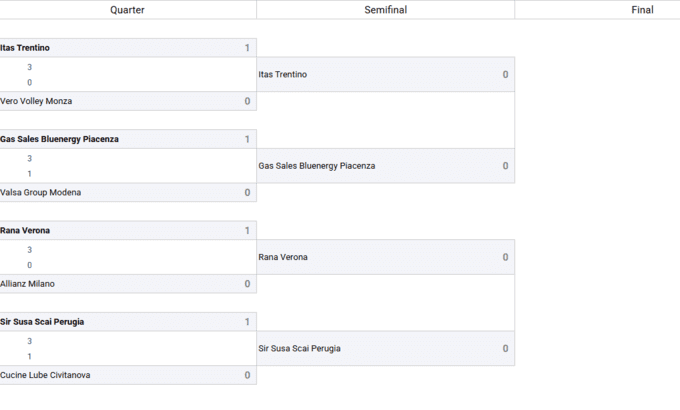Viewport: 680px width, 410px height.
Task: Click Cucine Lube Civitanova's series score 0
Action: pyautogui.click(x=247, y=375)
